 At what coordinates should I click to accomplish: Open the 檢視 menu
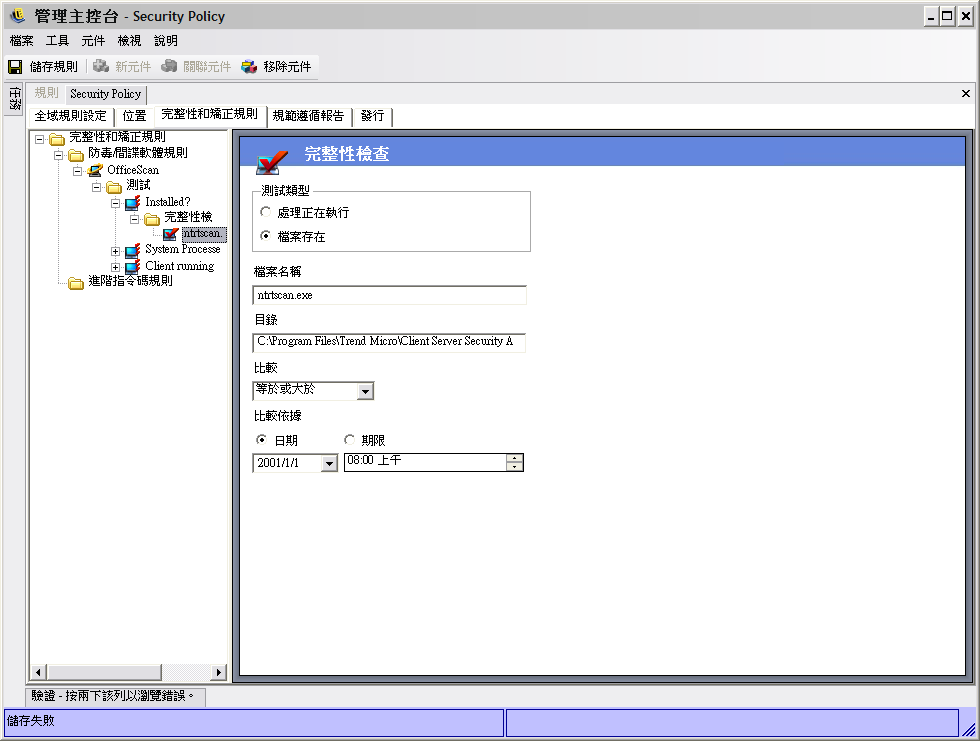[x=129, y=41]
